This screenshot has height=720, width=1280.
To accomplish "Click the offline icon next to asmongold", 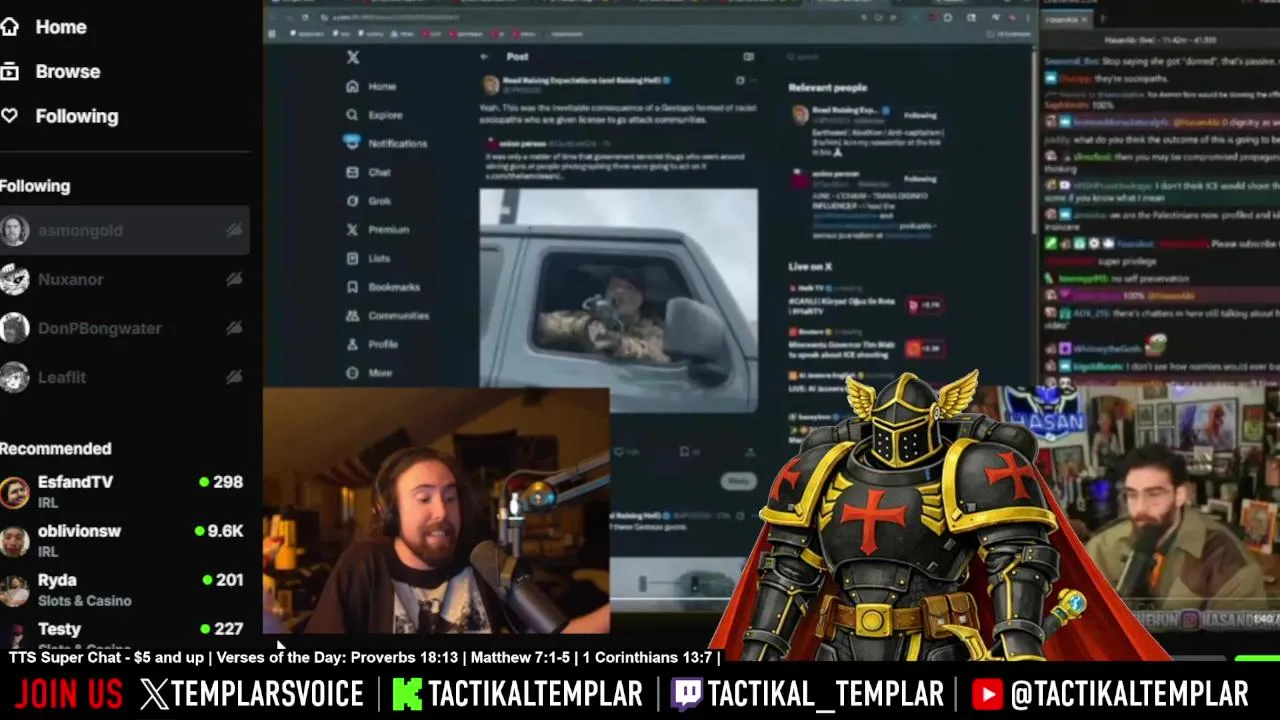I will pos(234,230).
